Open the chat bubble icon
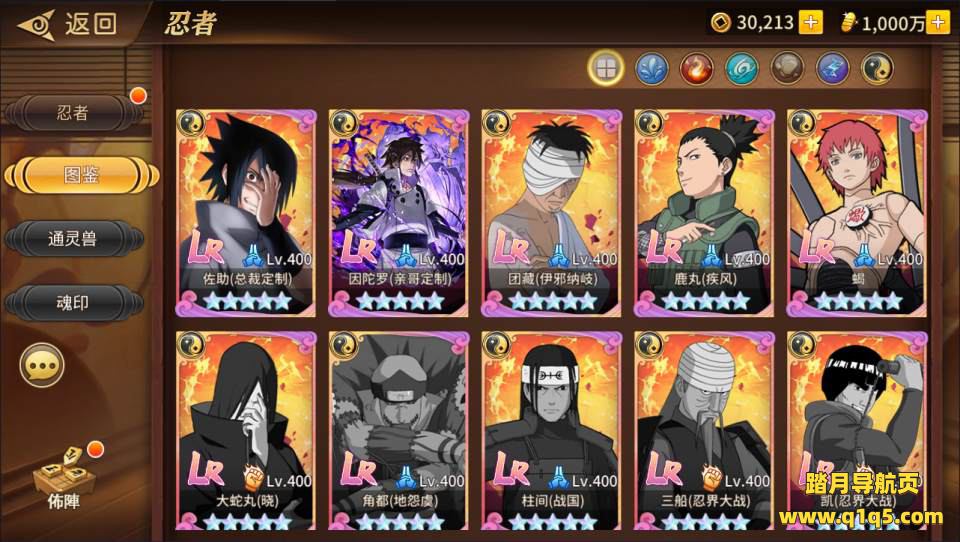The image size is (960, 542). click(x=42, y=366)
